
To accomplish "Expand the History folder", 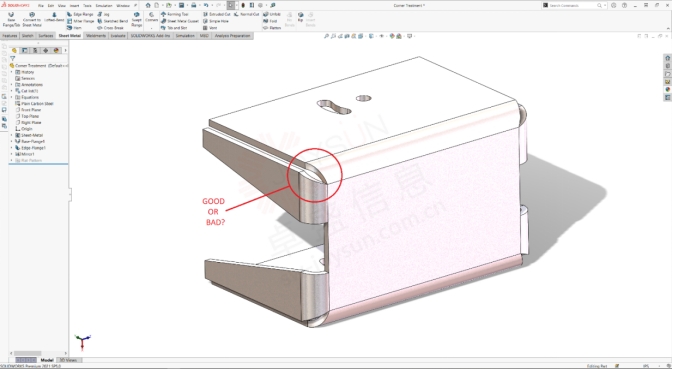I will click(12, 72).
